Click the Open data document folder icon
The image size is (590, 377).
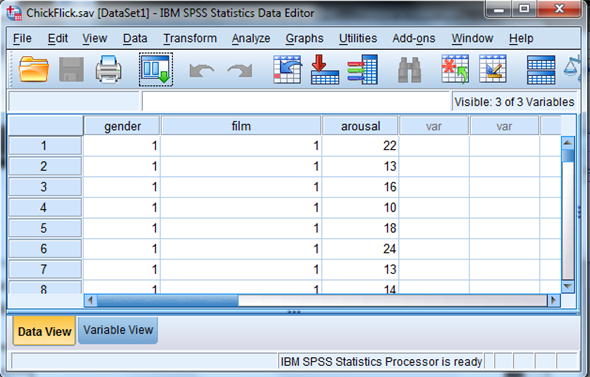pyautogui.click(x=34, y=69)
